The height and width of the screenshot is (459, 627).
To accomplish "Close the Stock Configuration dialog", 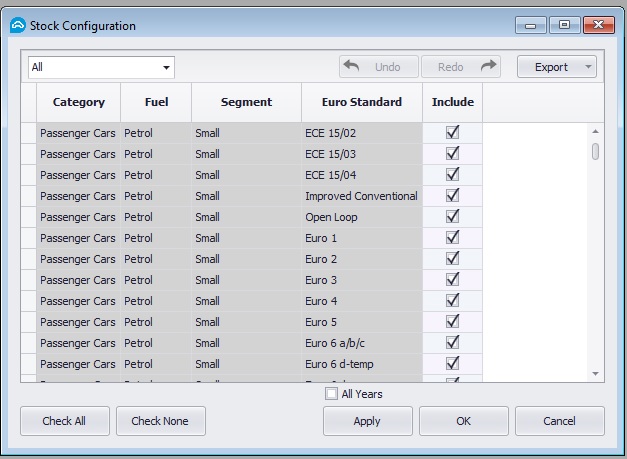I will click(x=598, y=25).
